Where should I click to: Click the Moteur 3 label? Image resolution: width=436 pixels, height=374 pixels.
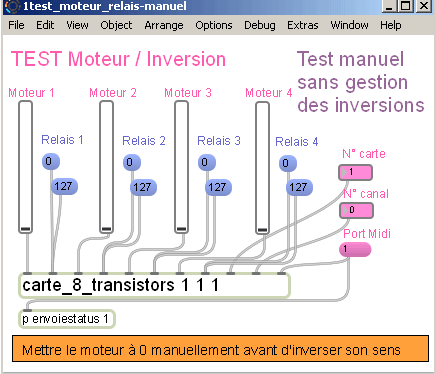click(x=188, y=93)
